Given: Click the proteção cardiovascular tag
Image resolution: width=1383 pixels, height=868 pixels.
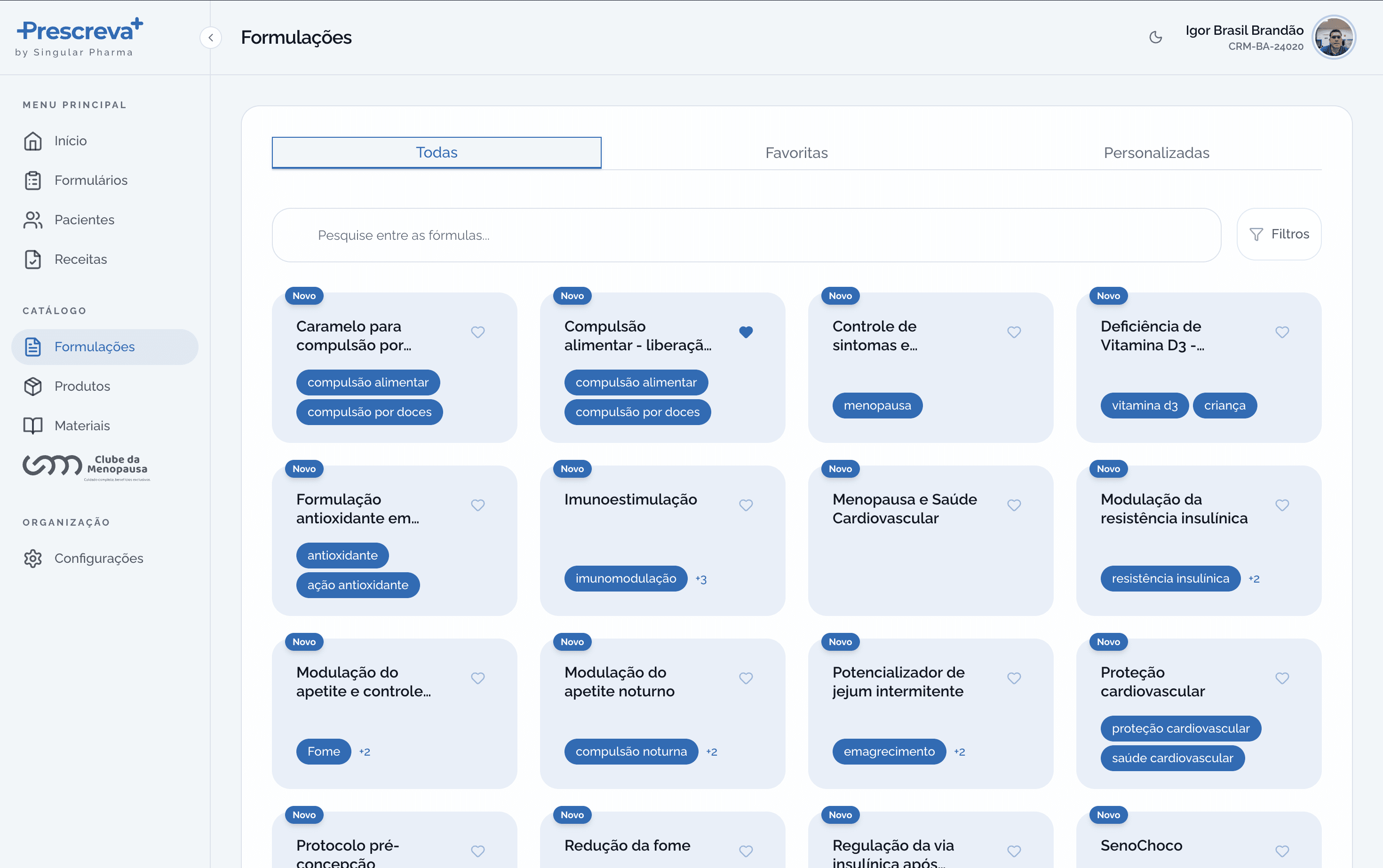Looking at the screenshot, I should [x=1180, y=729].
